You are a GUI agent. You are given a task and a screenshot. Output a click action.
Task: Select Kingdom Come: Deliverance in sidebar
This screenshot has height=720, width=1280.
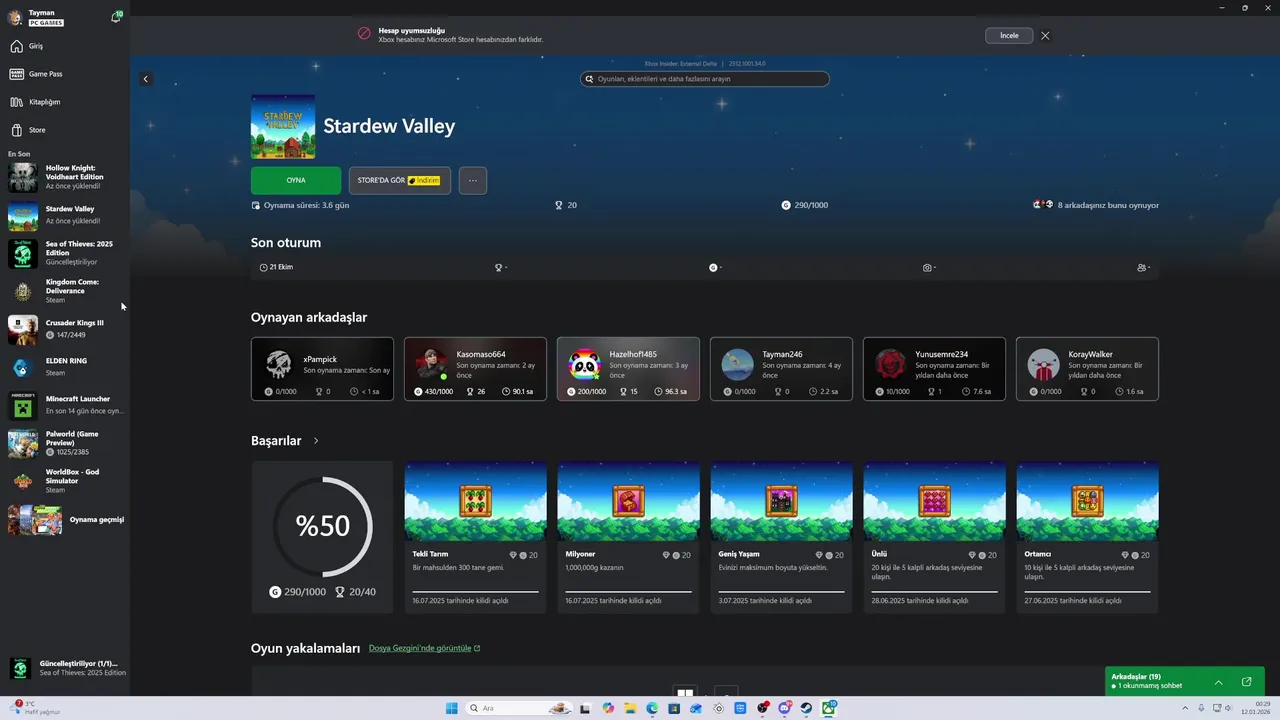(65, 291)
